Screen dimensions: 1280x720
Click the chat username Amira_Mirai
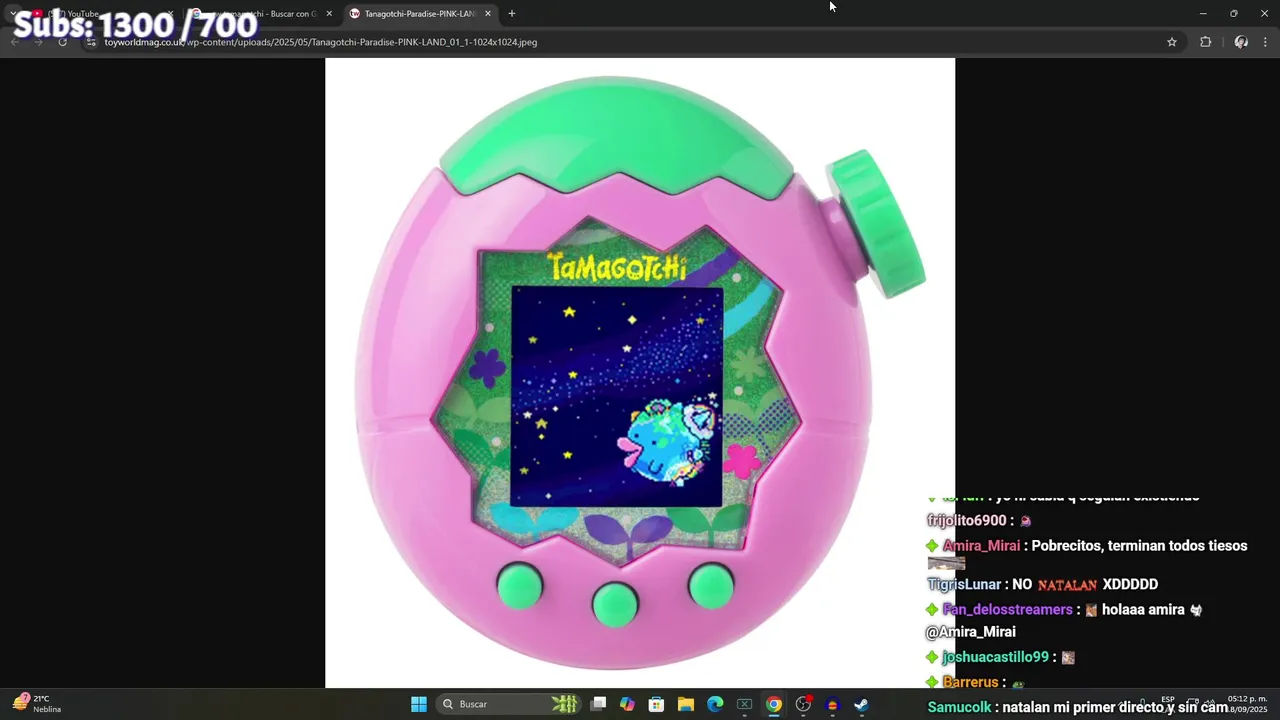point(981,546)
